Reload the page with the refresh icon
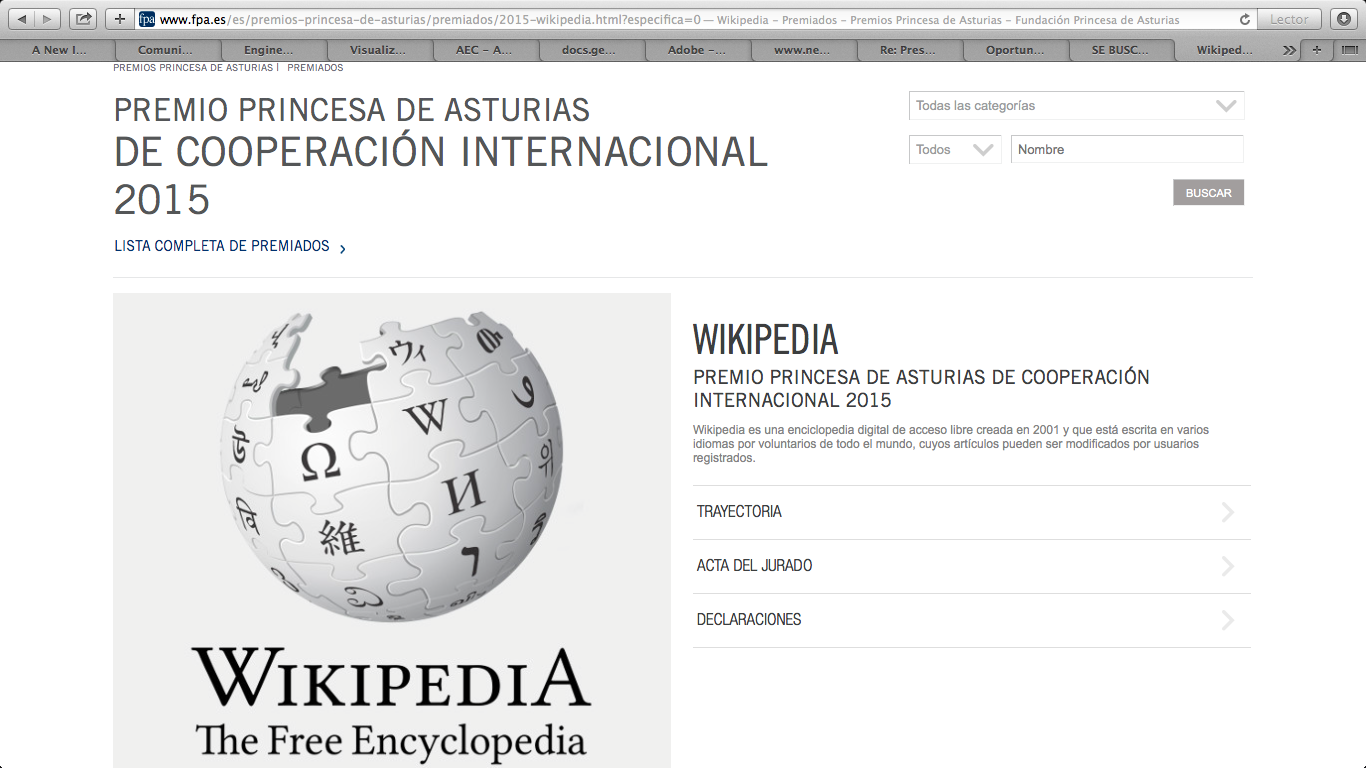 (1244, 19)
